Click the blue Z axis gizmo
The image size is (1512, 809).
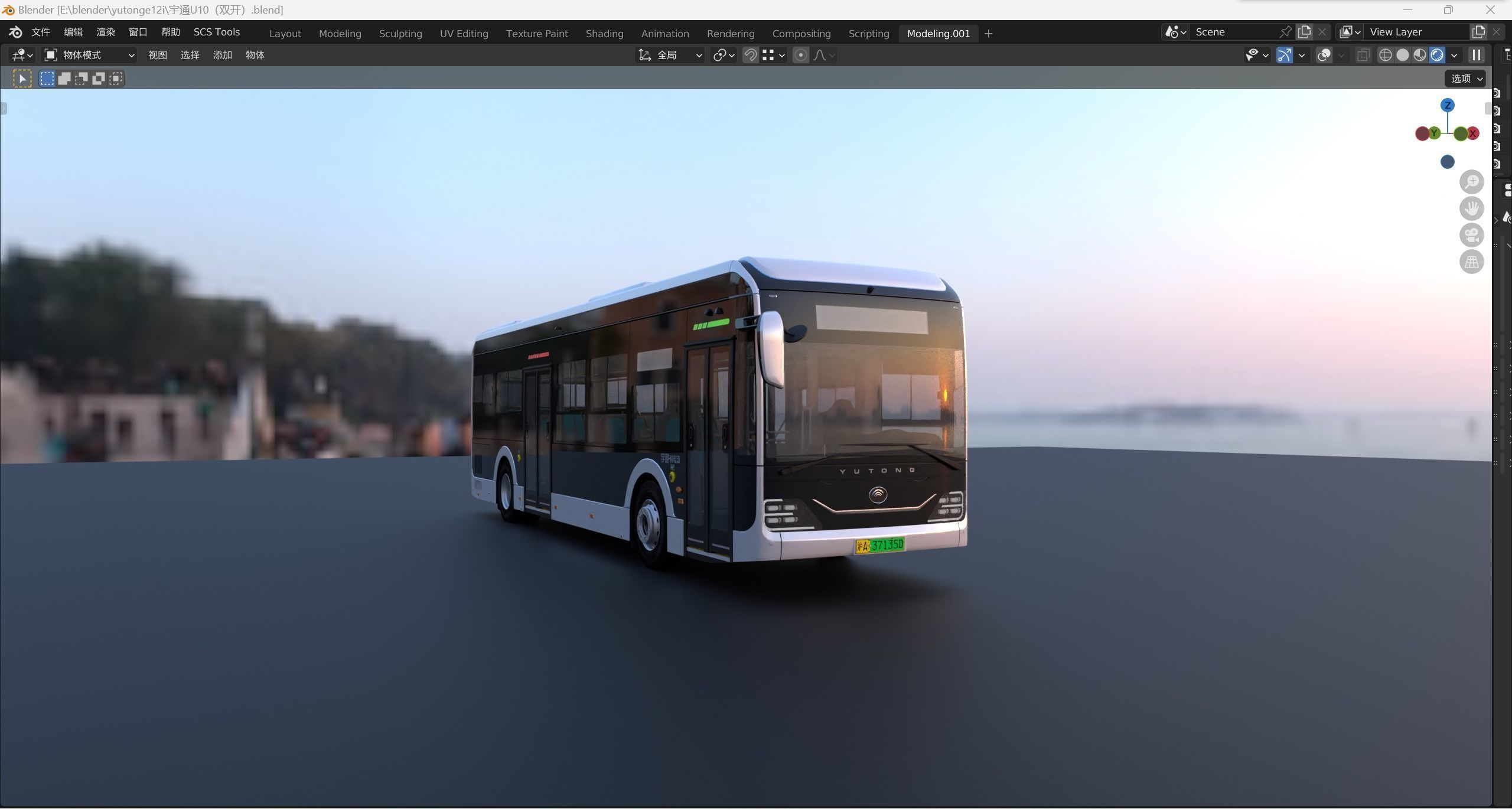(x=1447, y=105)
